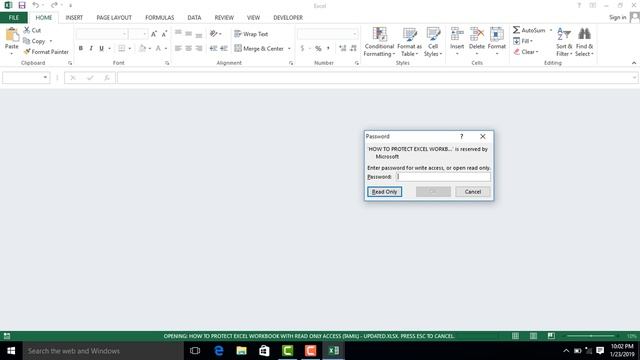Collapse the ribbon with the chevron
Viewport: 640px width, 360px height.
tap(634, 63)
